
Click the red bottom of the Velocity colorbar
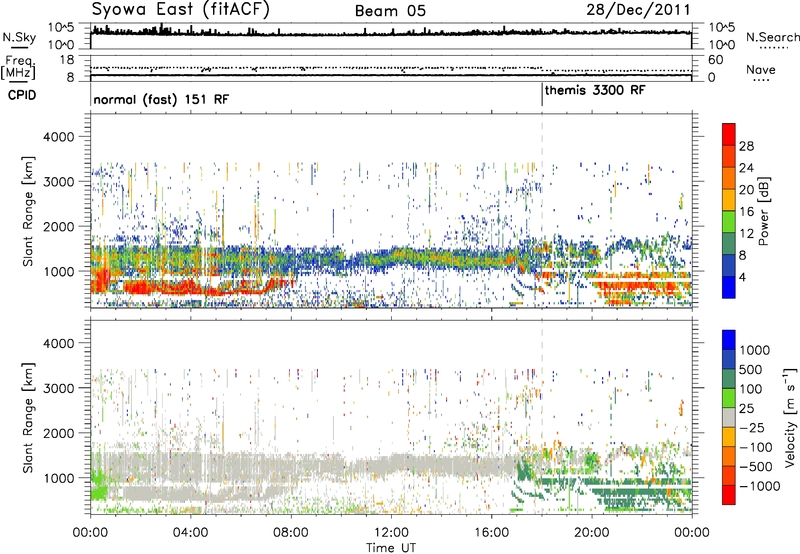[729, 495]
